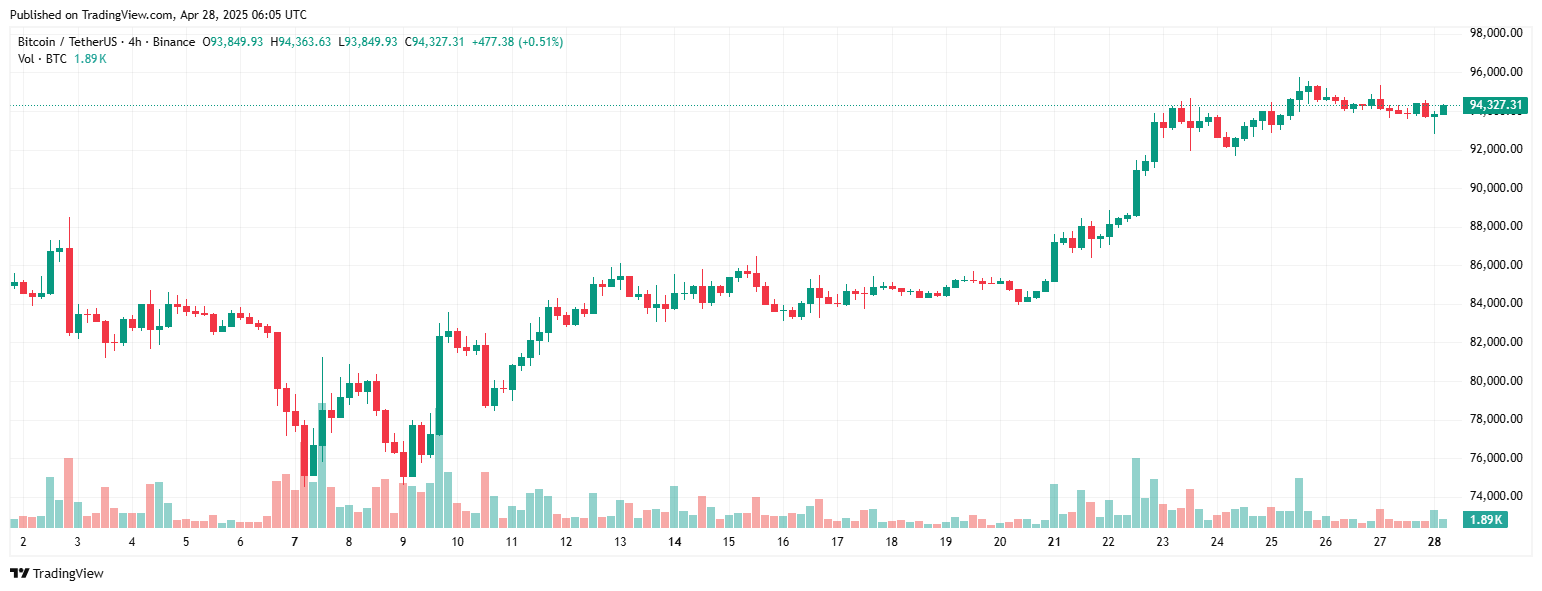Click the 90,000.00 price axis label
This screenshot has width=1542, height=591.
(1495, 188)
